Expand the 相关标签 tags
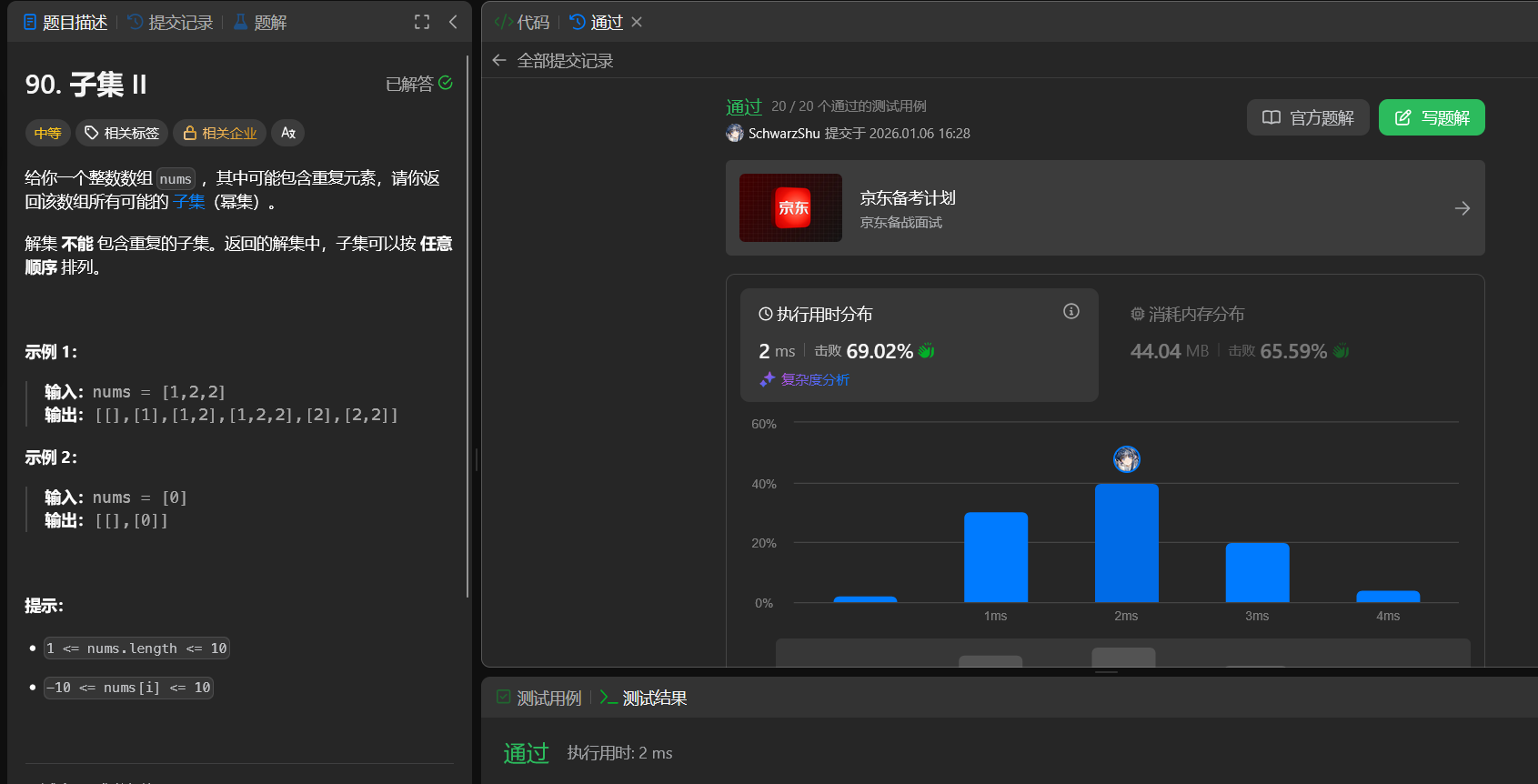The width and height of the screenshot is (1538, 784). click(122, 133)
